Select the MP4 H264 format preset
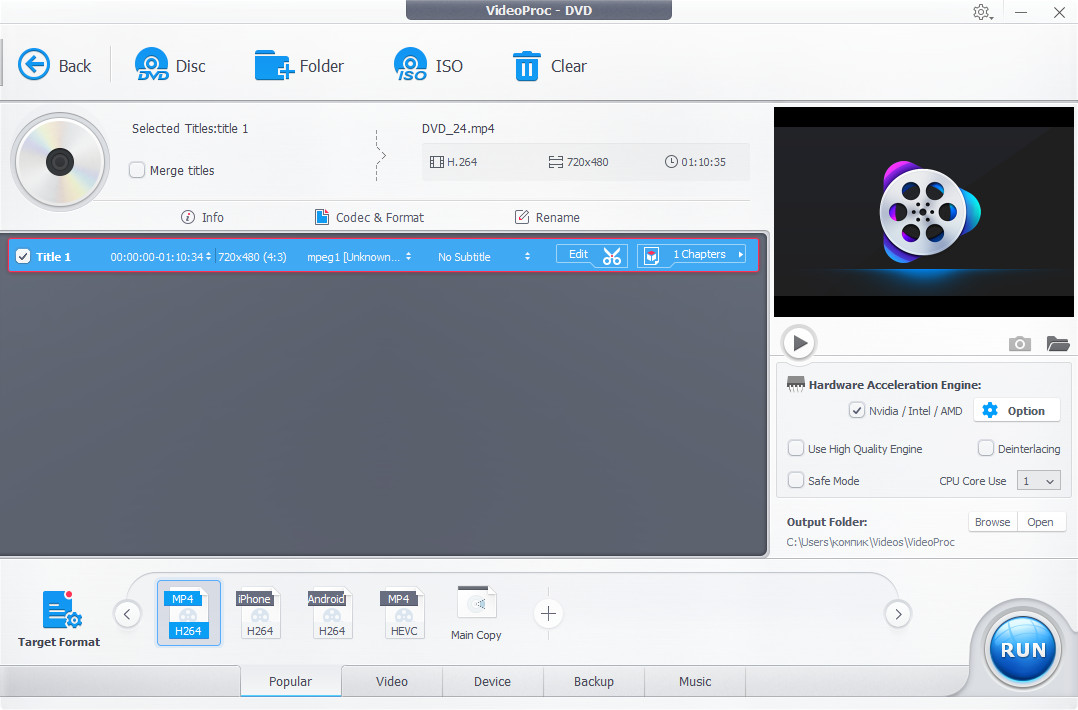1078x710 pixels. [x=188, y=613]
